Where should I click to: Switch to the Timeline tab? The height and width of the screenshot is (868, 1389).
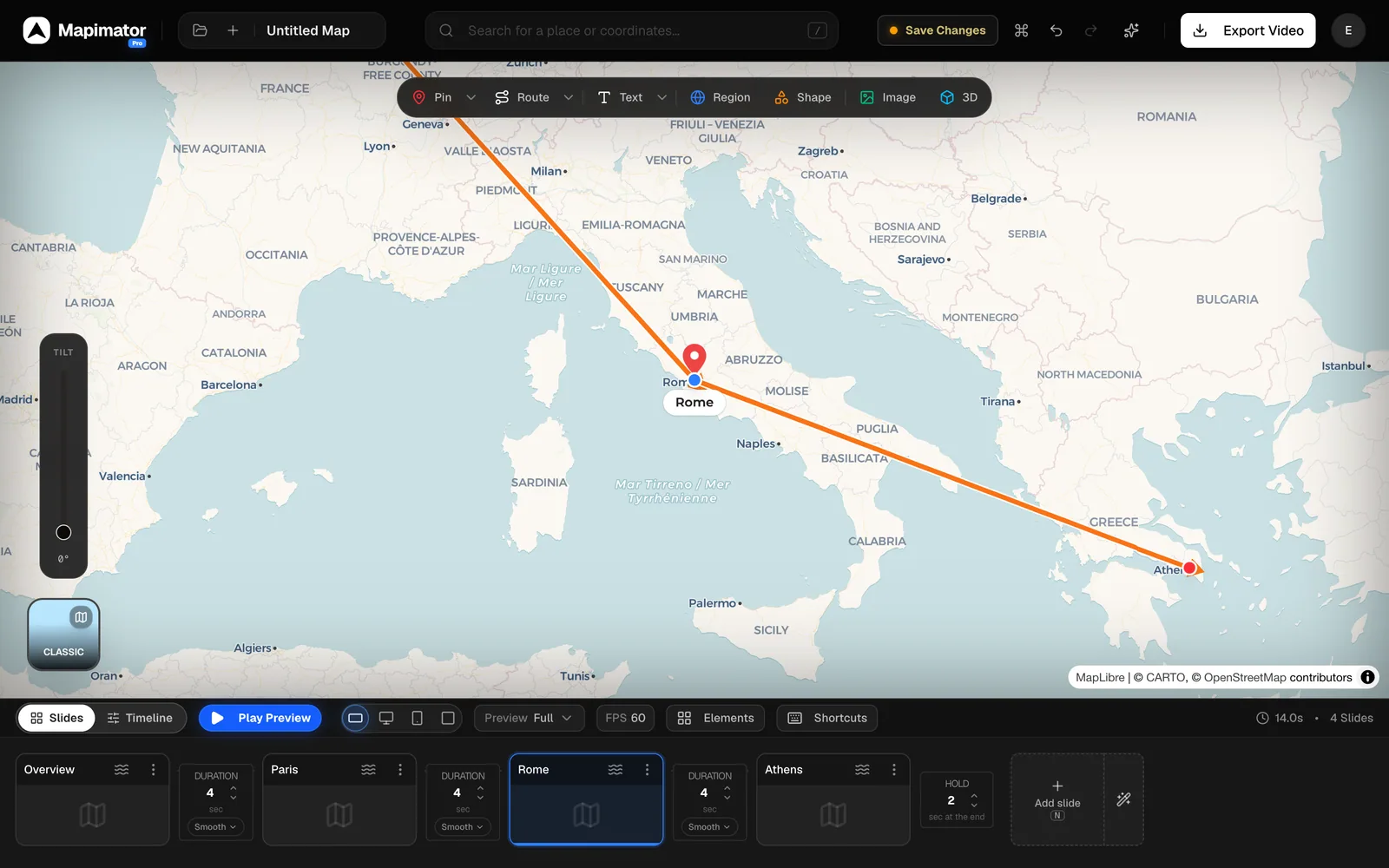(140, 718)
